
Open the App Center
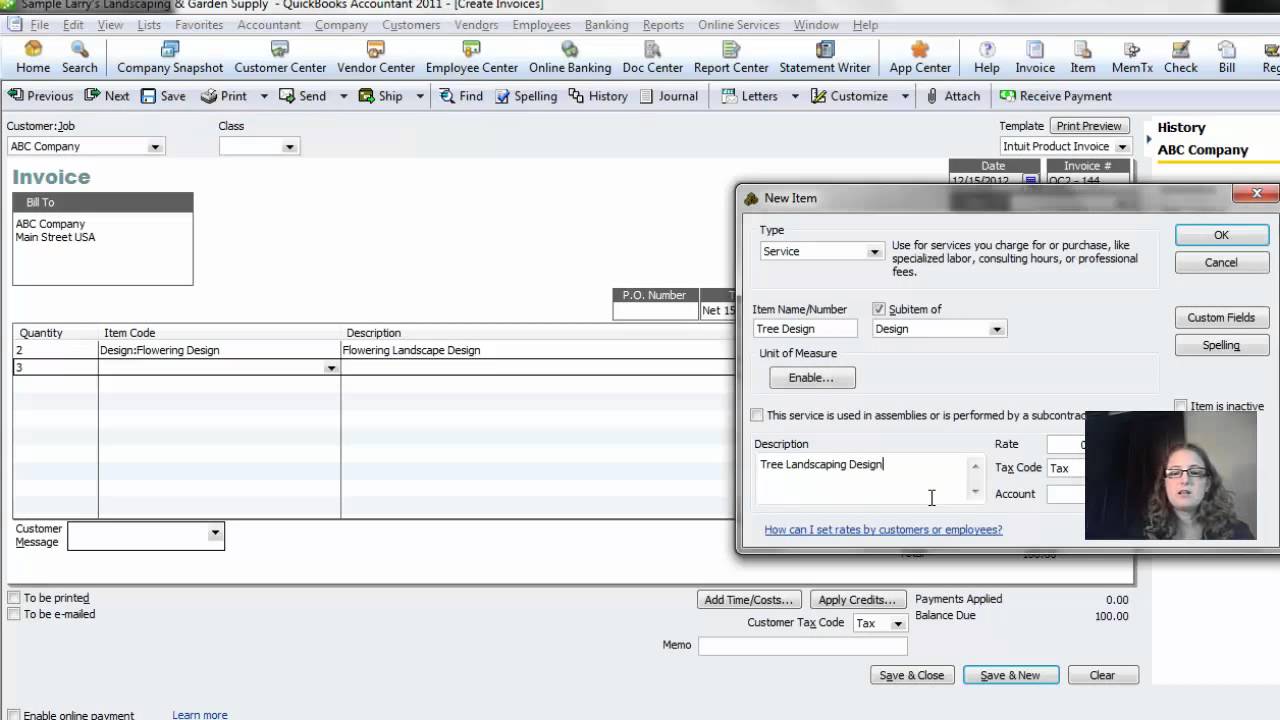920,57
